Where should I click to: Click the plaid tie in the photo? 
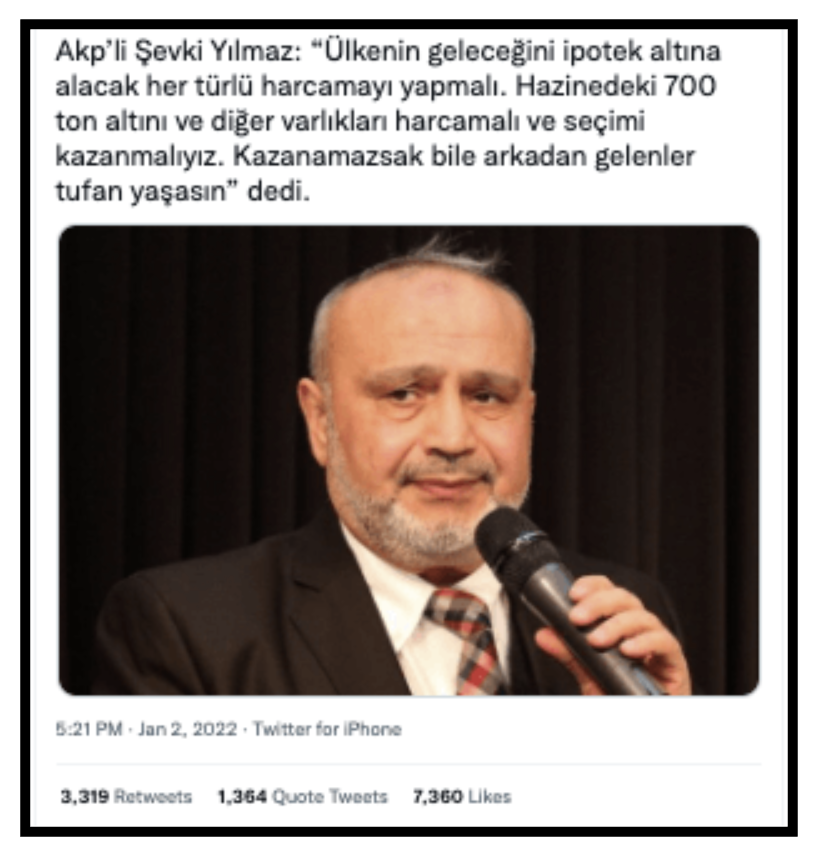pos(467,640)
